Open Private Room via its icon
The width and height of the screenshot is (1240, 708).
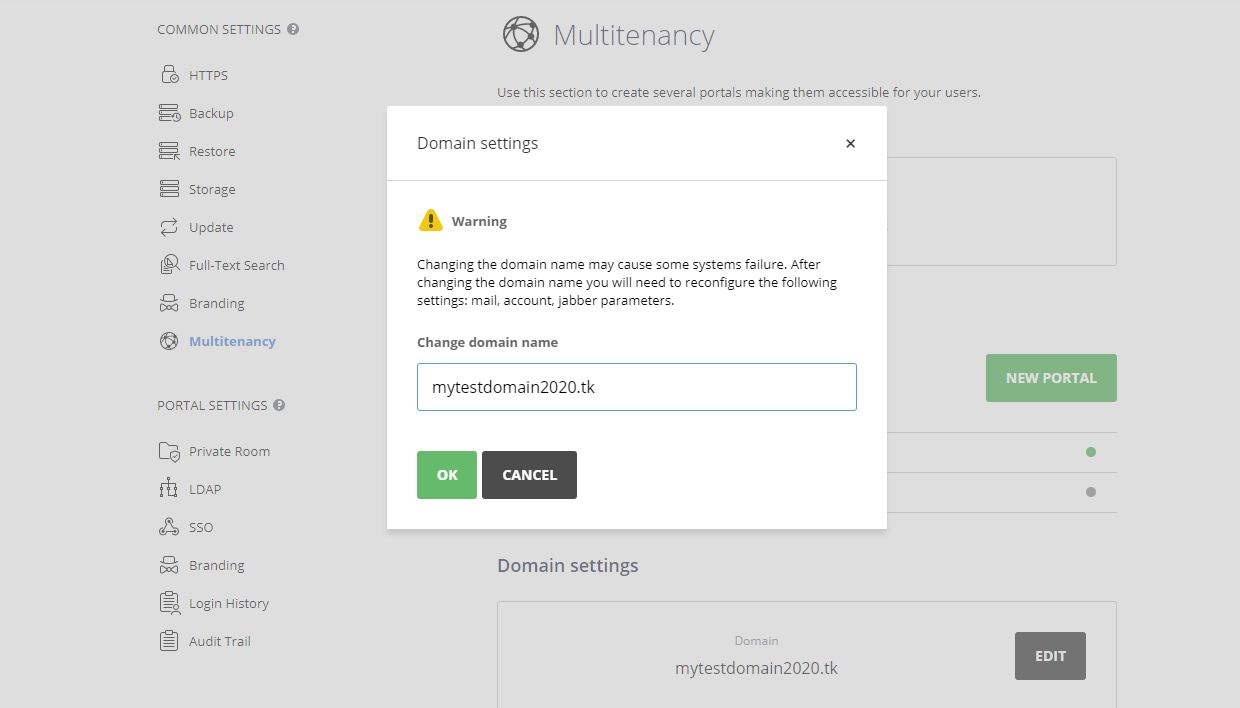[168, 450]
